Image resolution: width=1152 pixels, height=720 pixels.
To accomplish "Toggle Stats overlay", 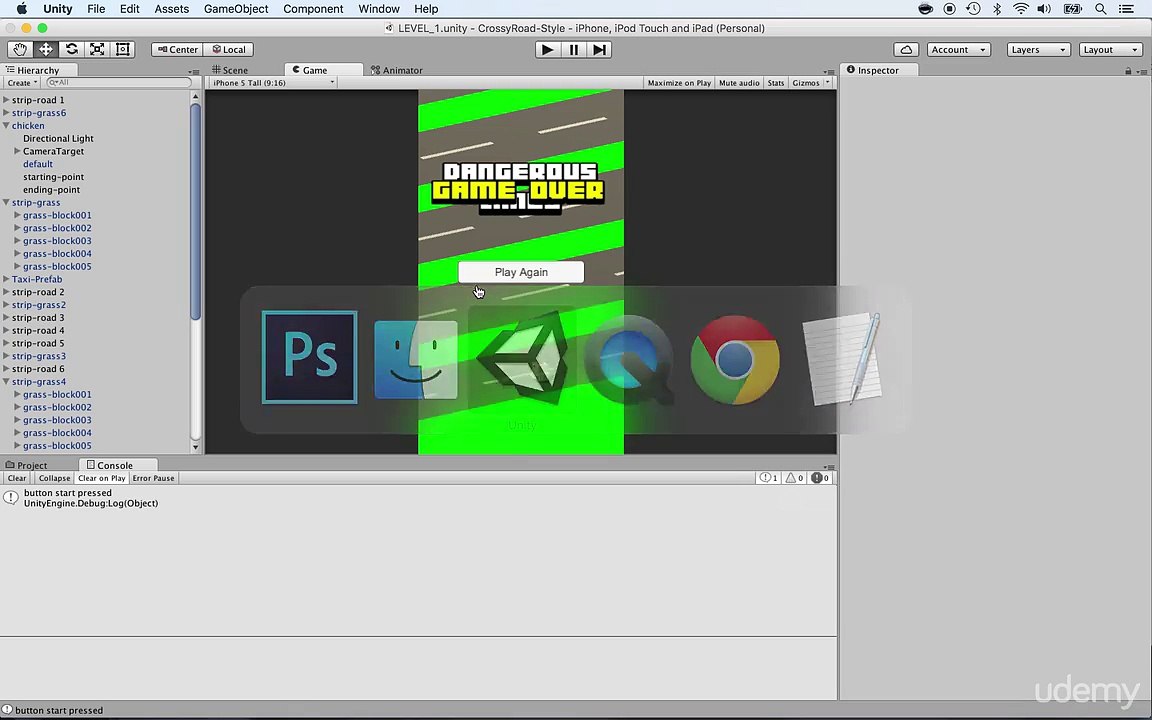I will pos(776,83).
